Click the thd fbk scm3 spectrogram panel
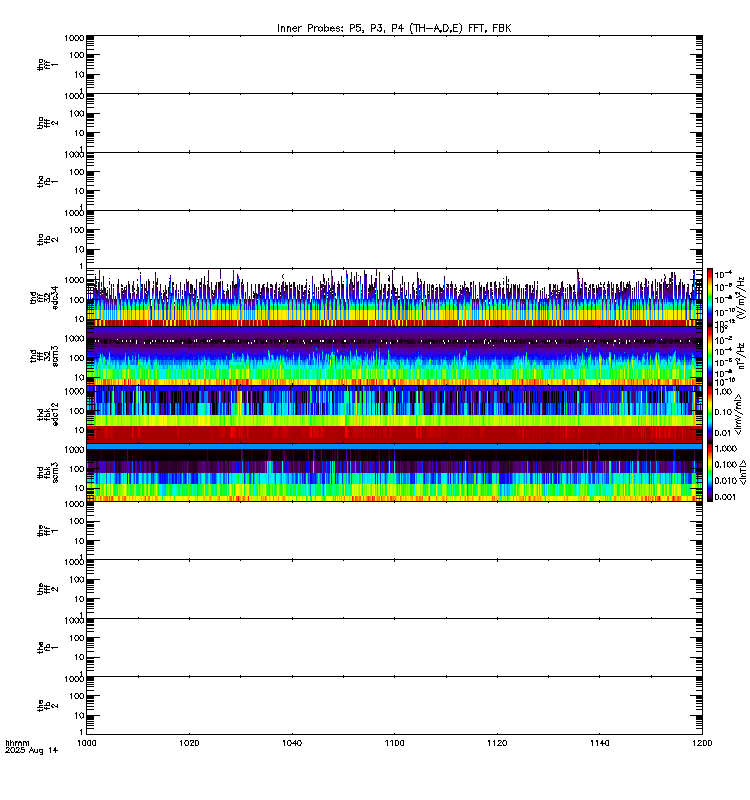Viewport: 750px width, 800px height. (x=394, y=472)
